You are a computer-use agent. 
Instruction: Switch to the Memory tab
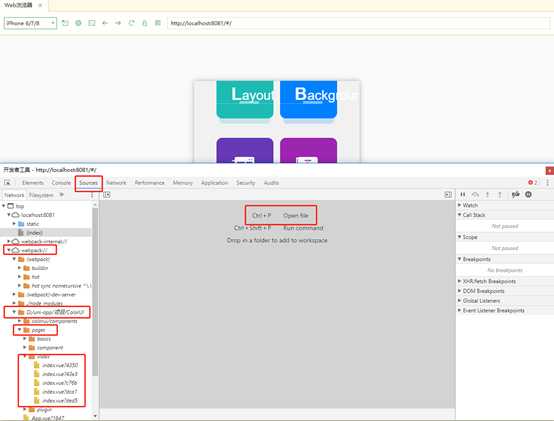tap(183, 183)
